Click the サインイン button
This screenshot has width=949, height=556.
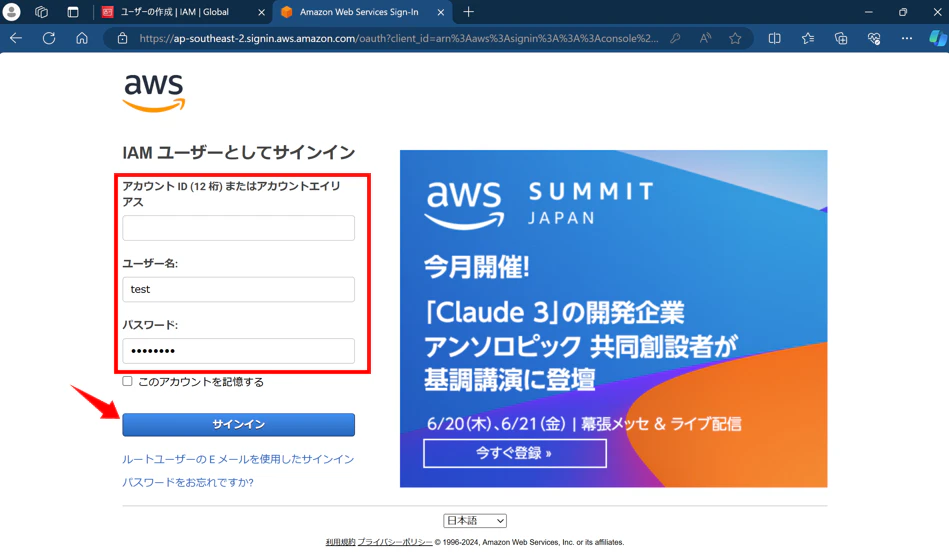(x=238, y=425)
